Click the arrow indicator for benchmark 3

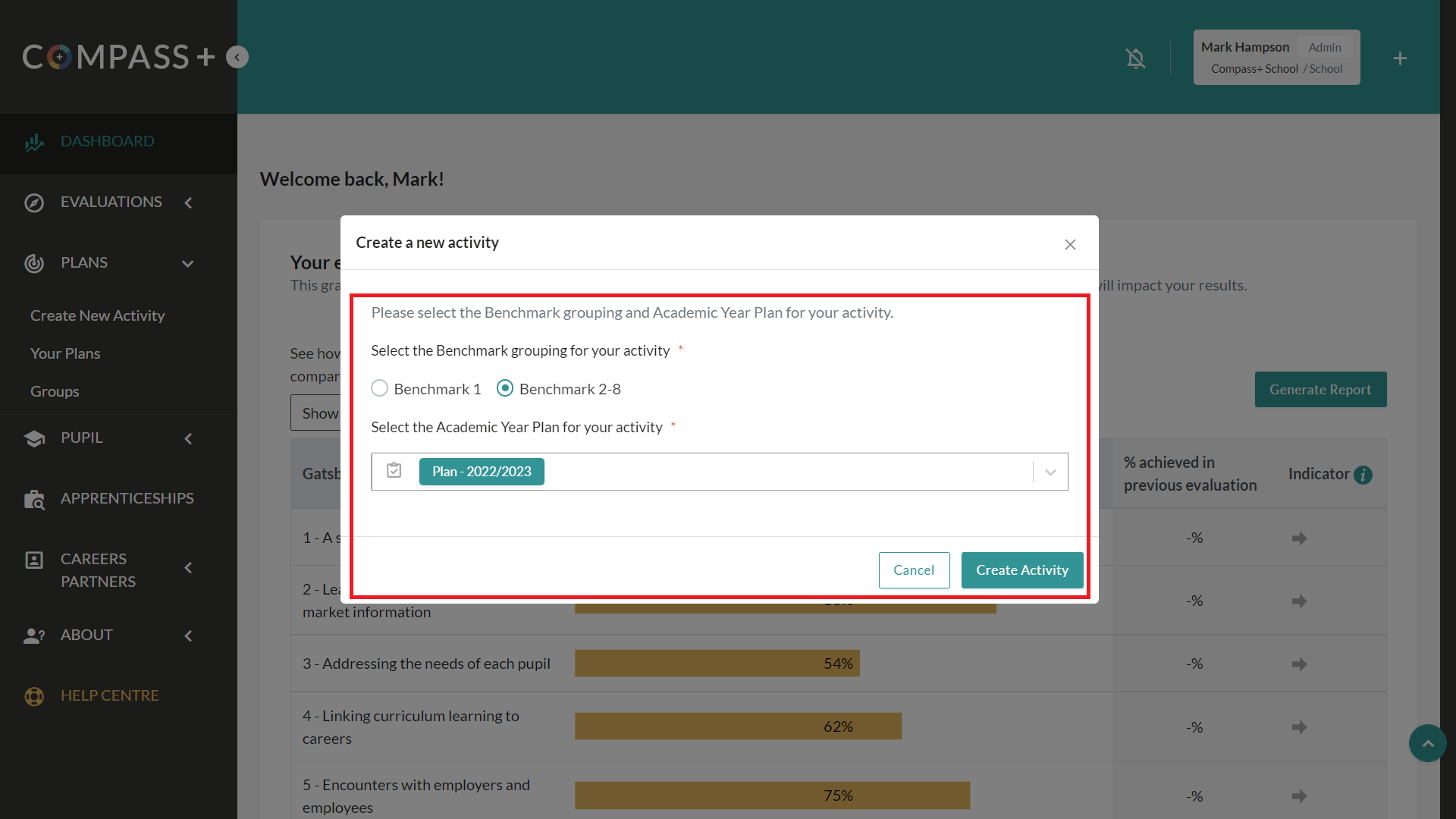(1299, 664)
